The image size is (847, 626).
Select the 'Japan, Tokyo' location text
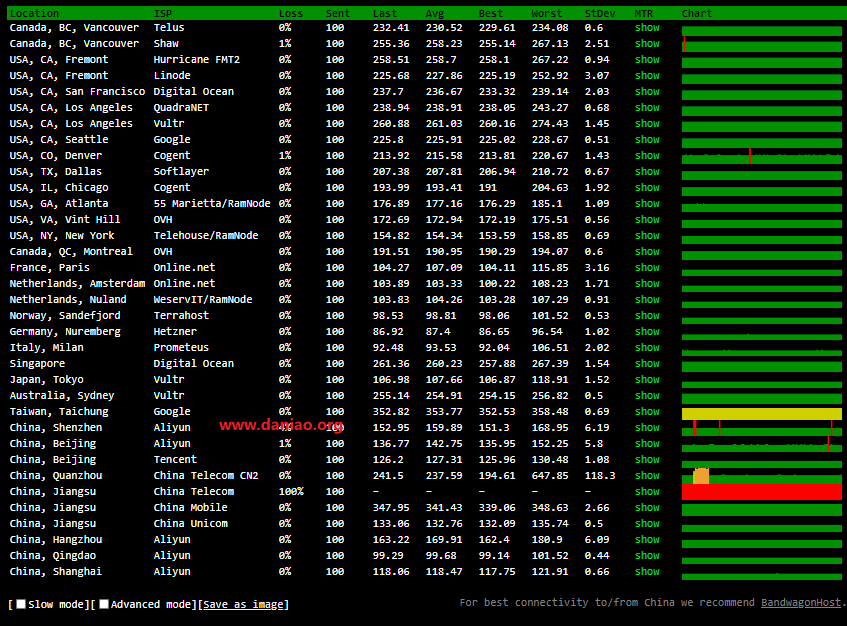coord(46,380)
